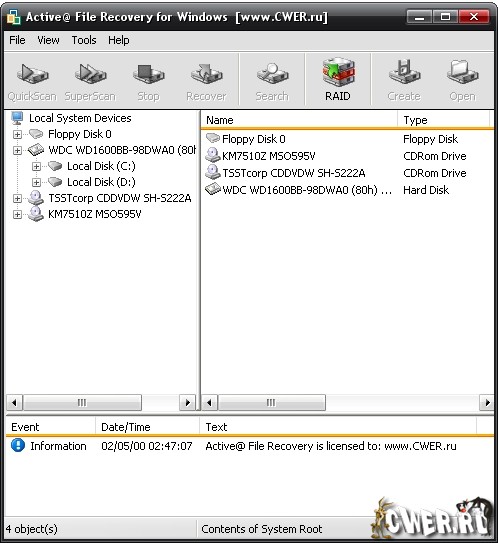Start a QuickScan from the toolbar

[x=32, y=80]
